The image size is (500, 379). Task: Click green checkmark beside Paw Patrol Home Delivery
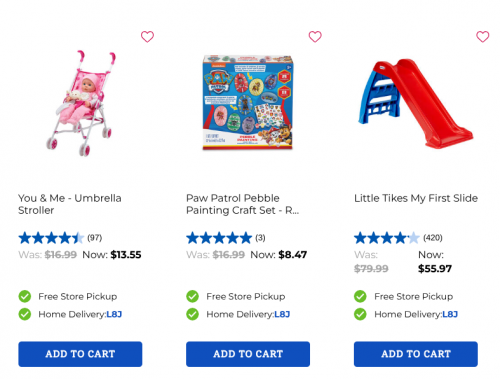click(x=192, y=314)
